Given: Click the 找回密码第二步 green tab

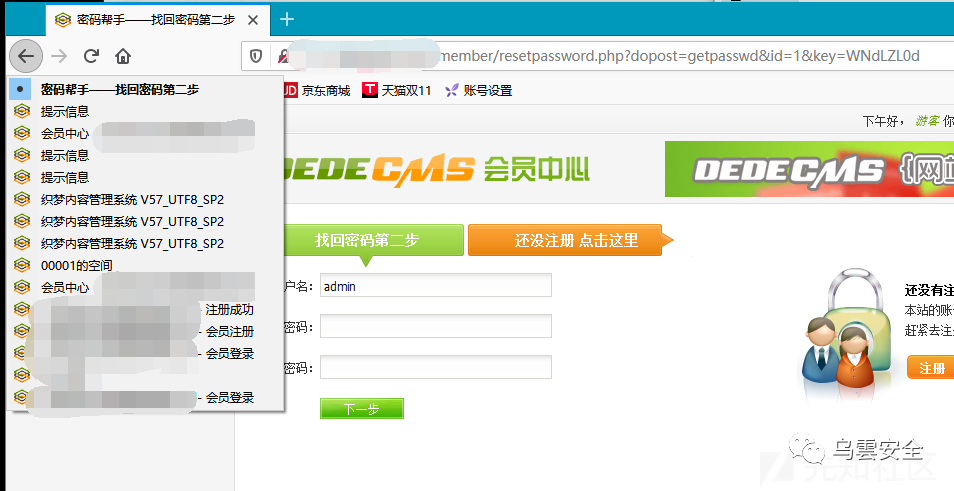Looking at the screenshot, I should pos(374,240).
